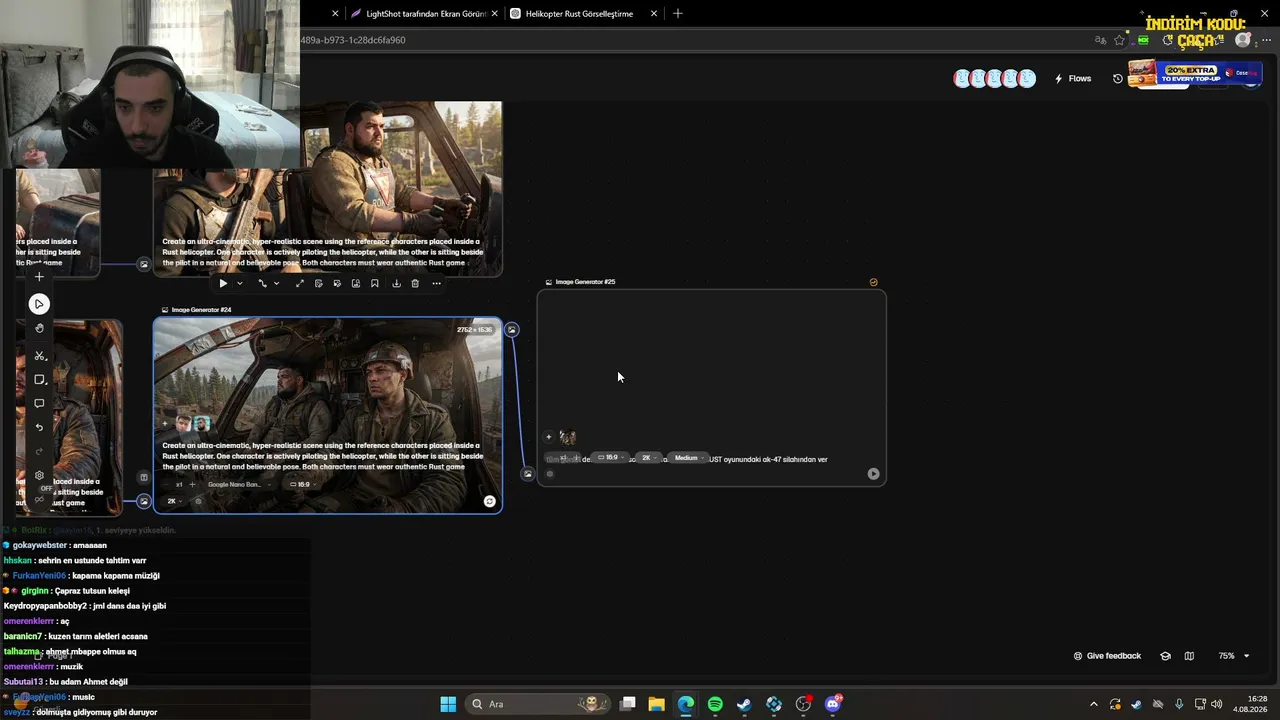Undo last action in left toolbar
The image size is (1280, 720).
pos(39,428)
